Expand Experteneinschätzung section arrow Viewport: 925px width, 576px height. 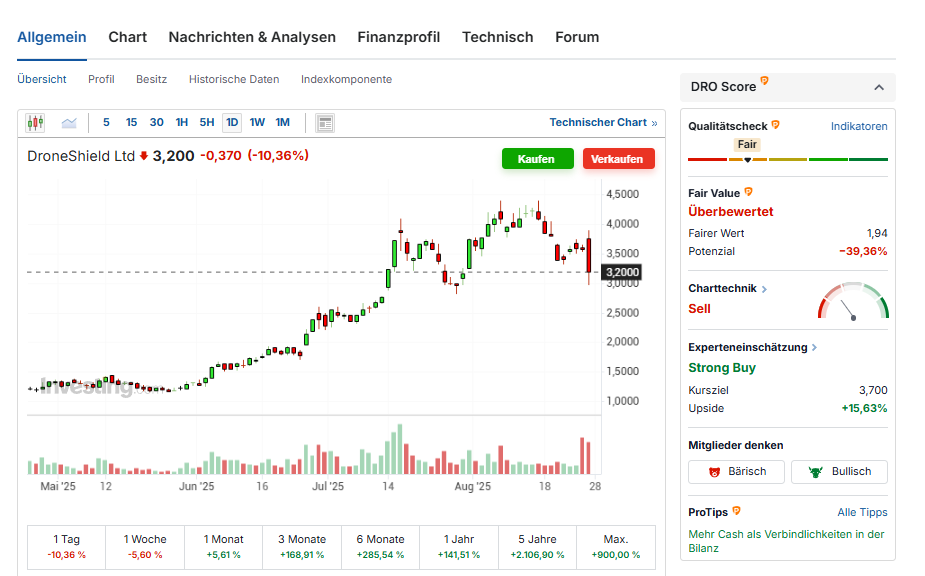click(x=814, y=348)
